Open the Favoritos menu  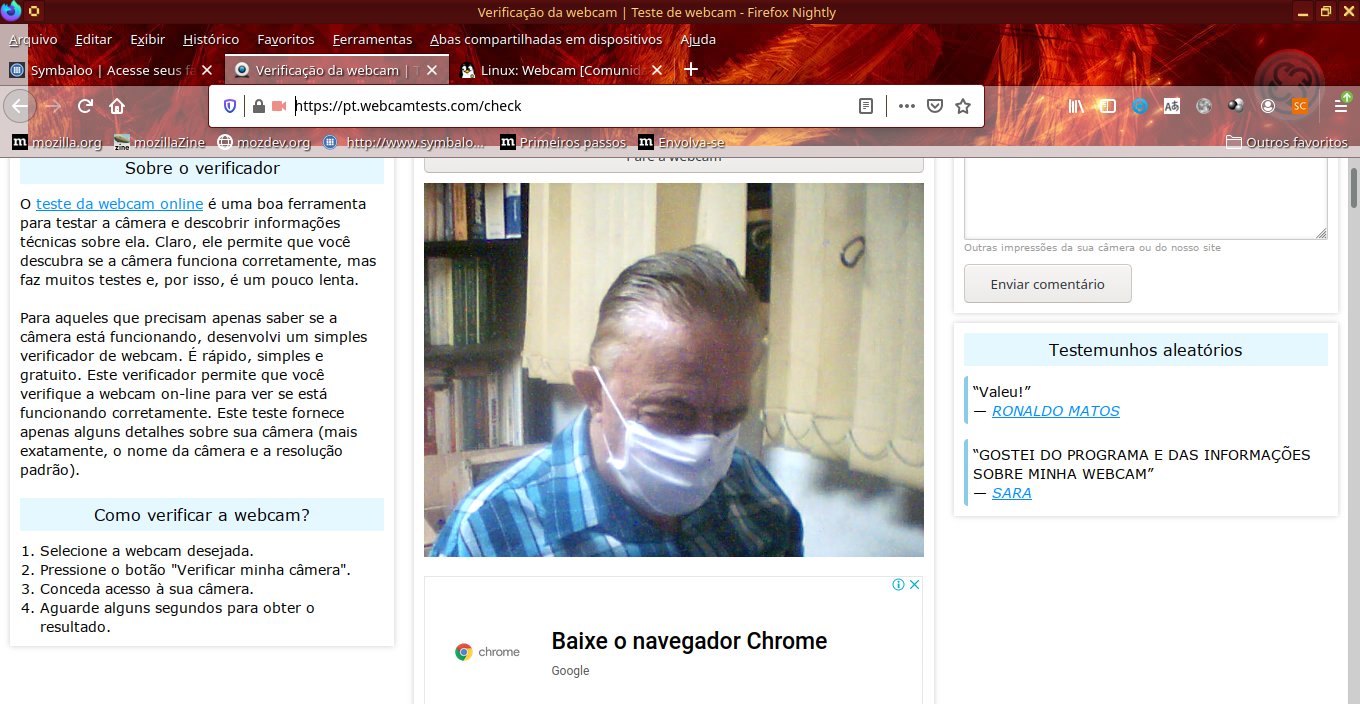pos(286,39)
